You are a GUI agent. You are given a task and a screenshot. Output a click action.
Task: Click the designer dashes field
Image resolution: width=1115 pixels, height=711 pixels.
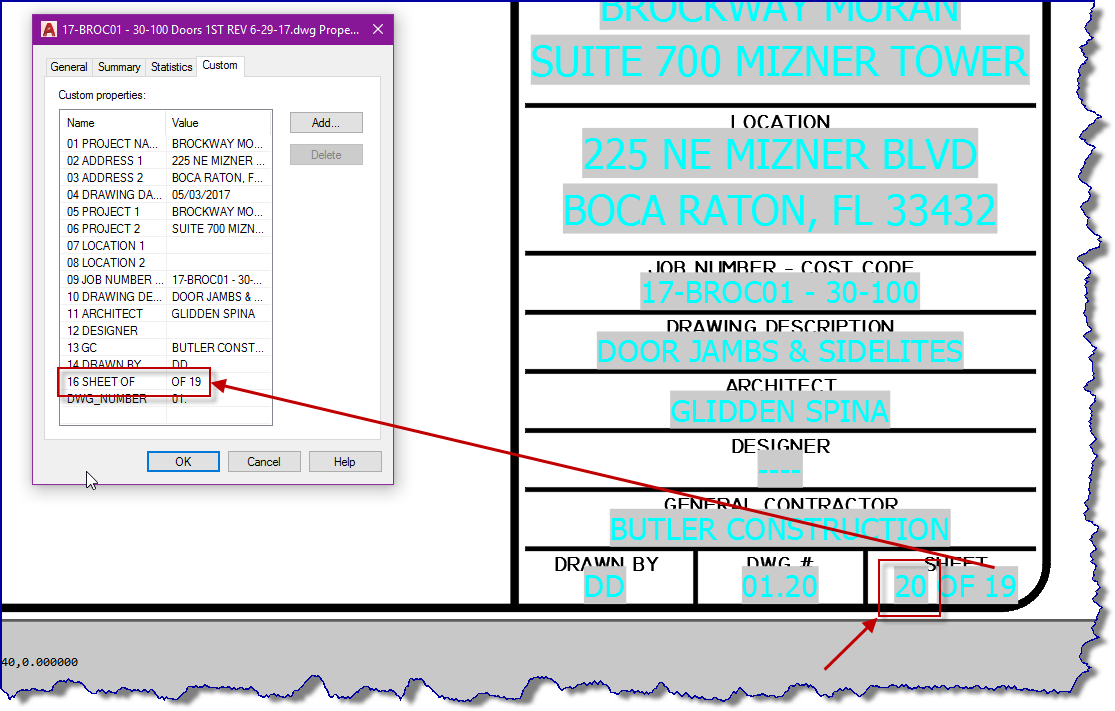[779, 471]
